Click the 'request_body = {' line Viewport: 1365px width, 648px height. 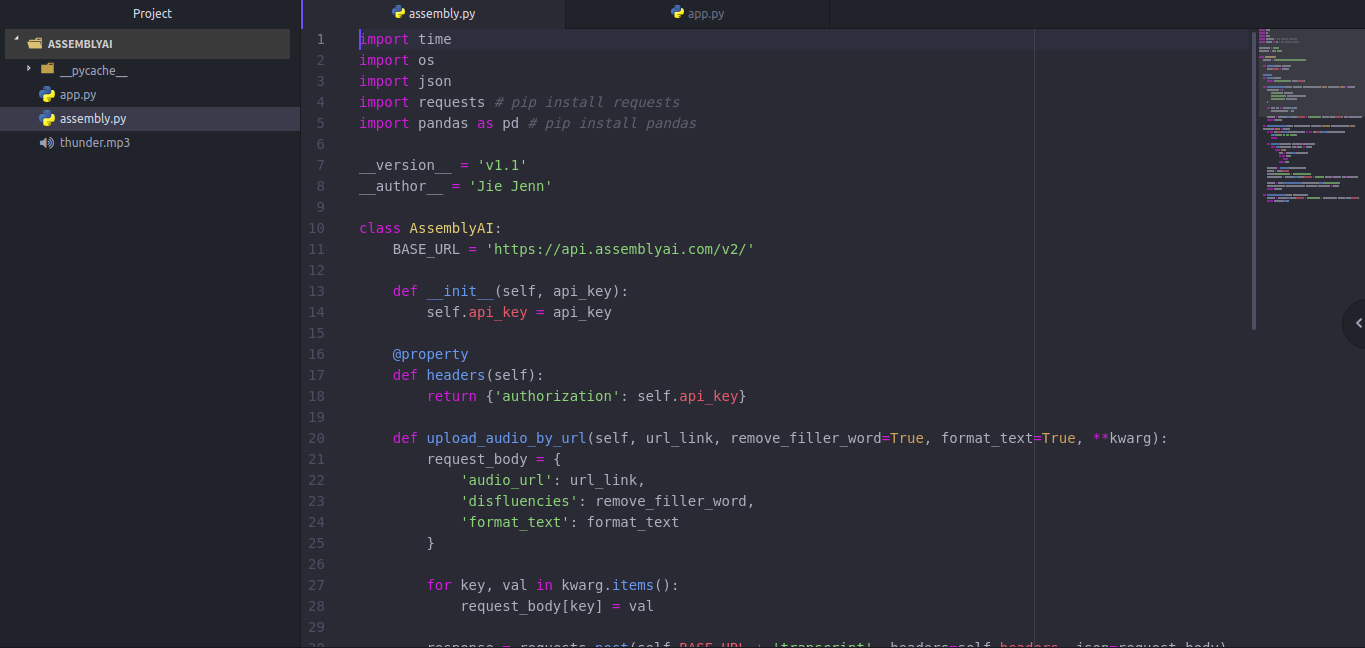[x=494, y=459]
